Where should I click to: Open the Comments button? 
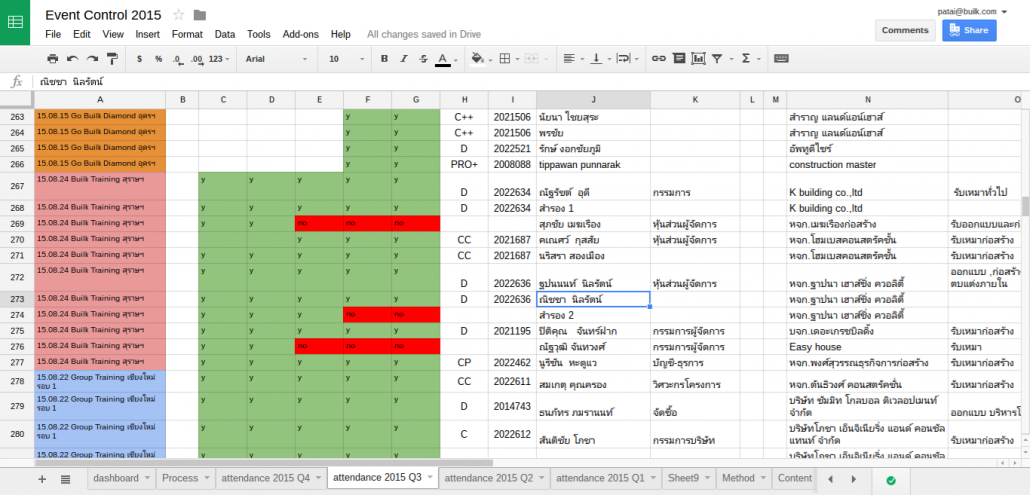click(x=905, y=30)
